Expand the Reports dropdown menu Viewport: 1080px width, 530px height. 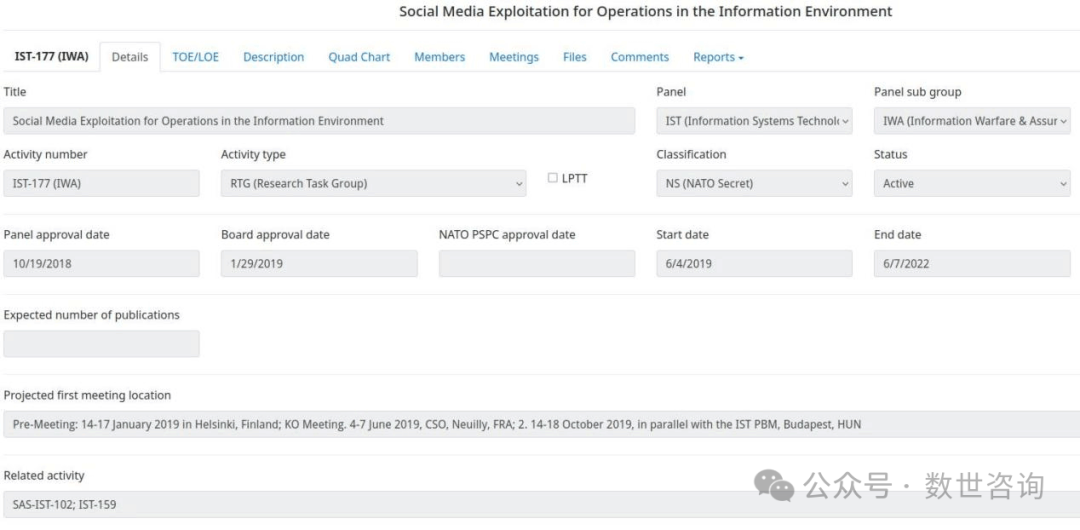click(x=718, y=57)
